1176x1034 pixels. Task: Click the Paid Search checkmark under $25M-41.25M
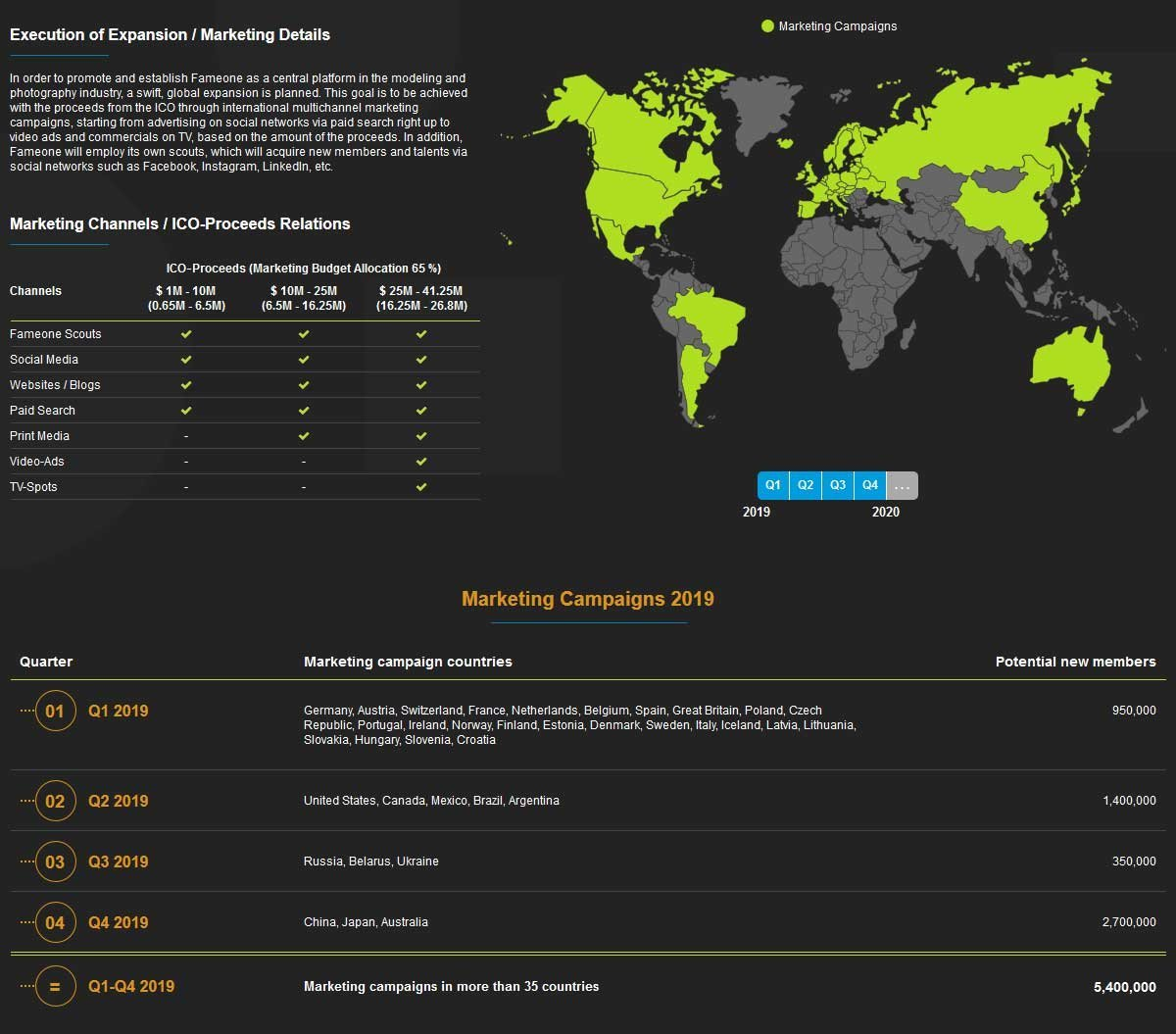point(421,411)
